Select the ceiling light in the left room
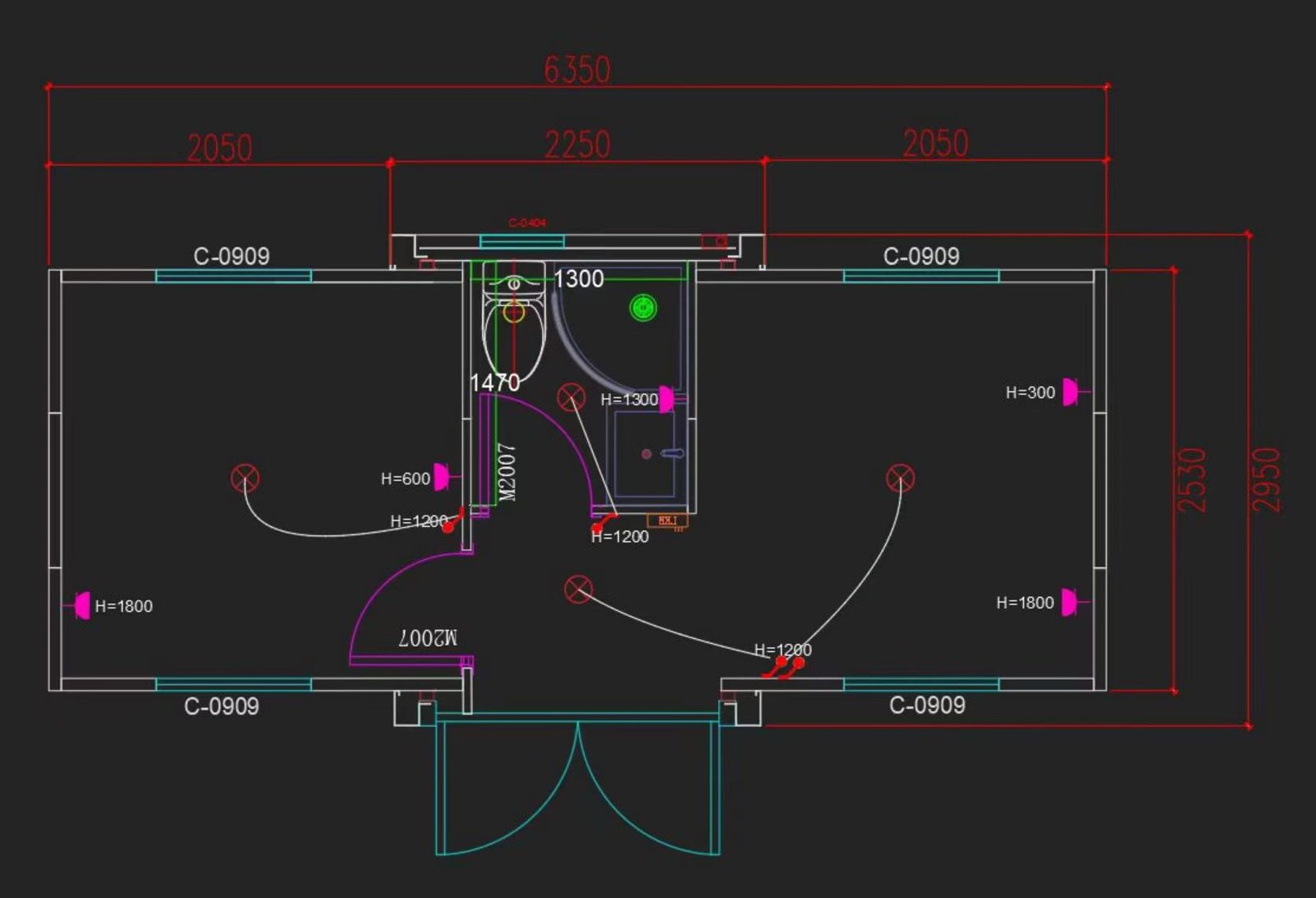Image resolution: width=1316 pixels, height=898 pixels. [x=245, y=478]
